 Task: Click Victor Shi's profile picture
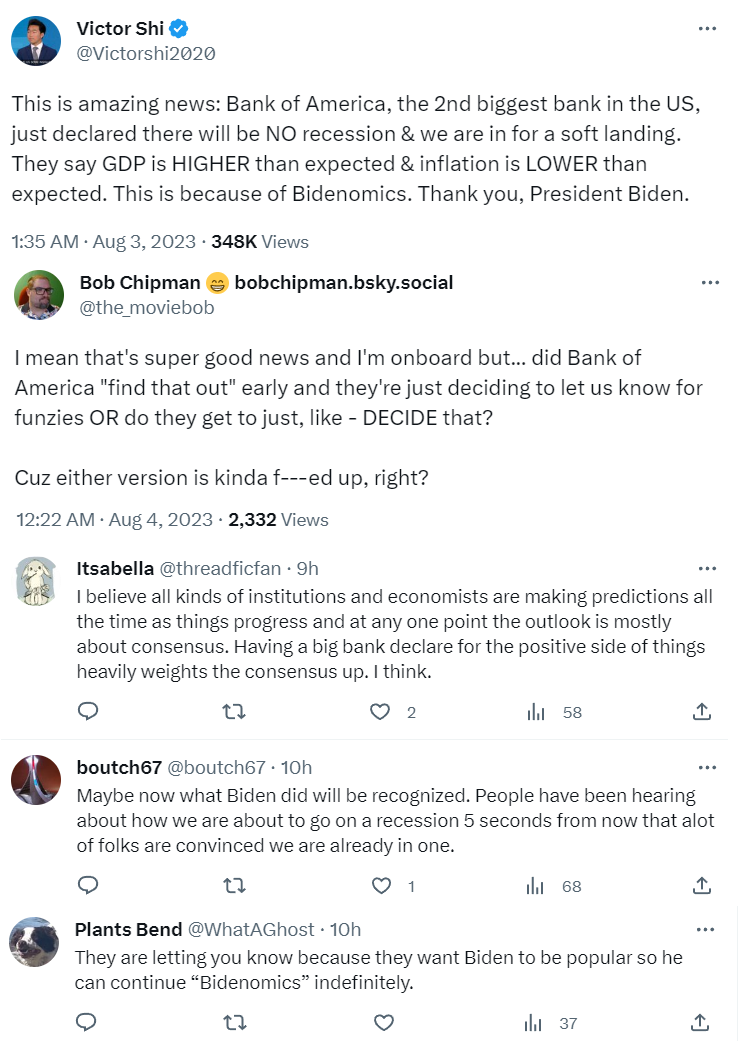pyautogui.click(x=37, y=40)
